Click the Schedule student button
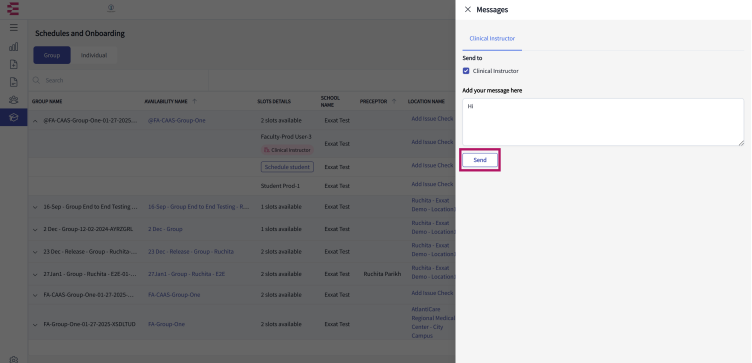Screen dimensions: 752x363 pyautogui.click(x=287, y=167)
